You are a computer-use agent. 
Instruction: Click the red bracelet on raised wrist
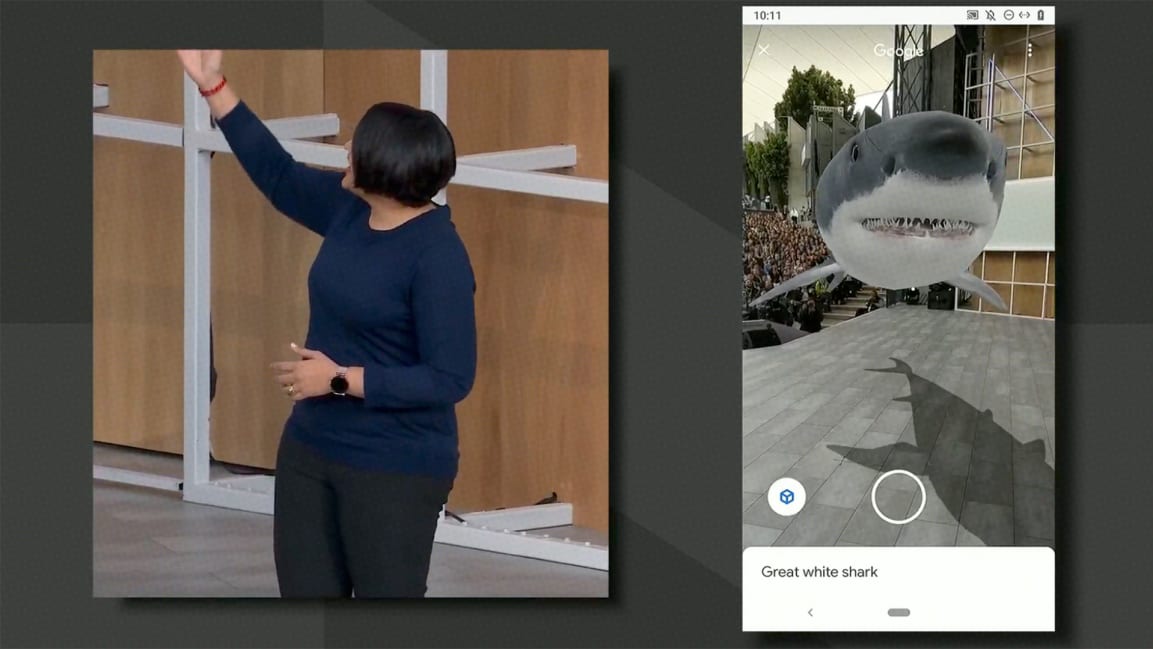click(213, 88)
